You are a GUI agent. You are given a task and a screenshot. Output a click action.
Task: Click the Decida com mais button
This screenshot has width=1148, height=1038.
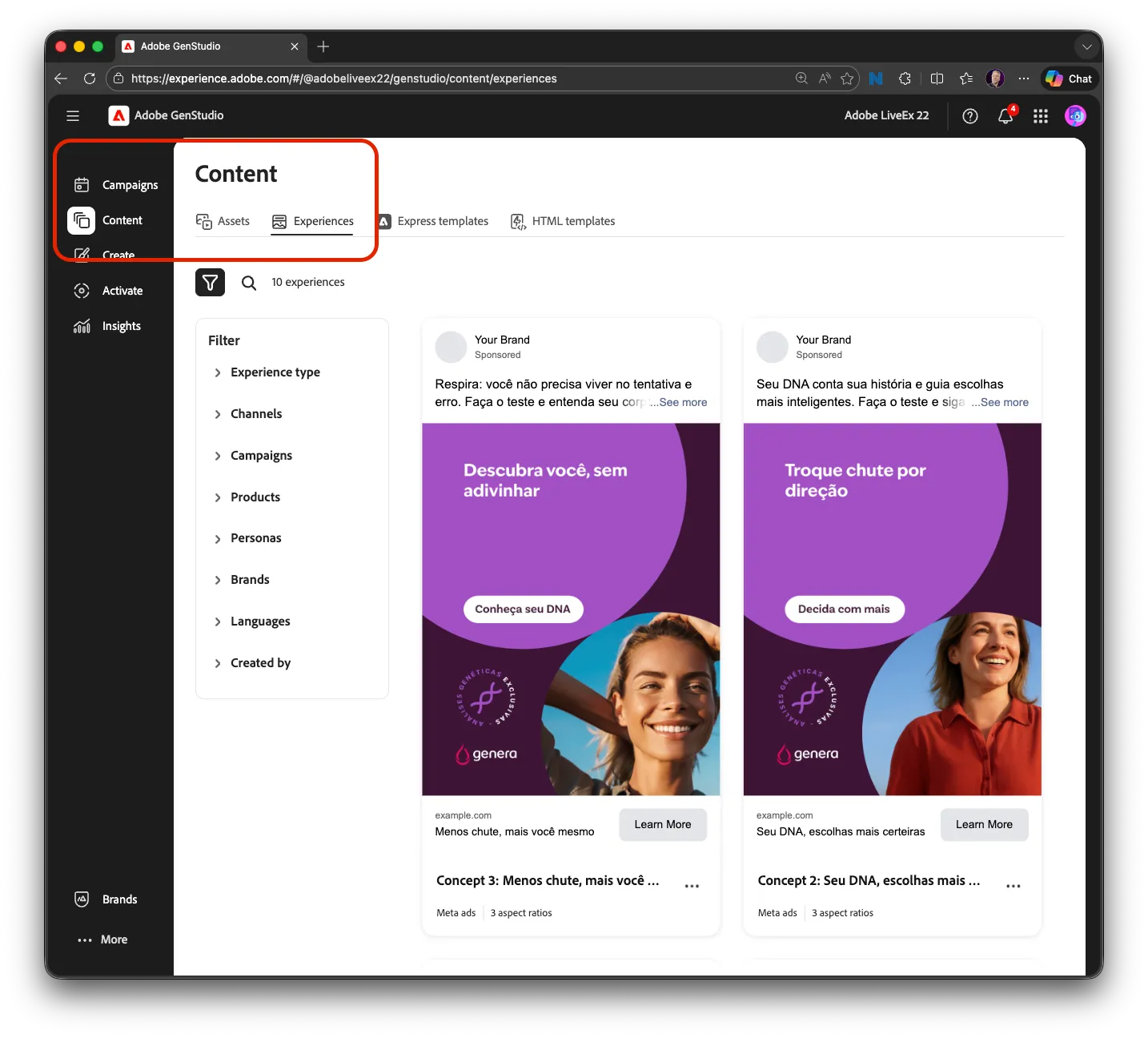coord(844,609)
